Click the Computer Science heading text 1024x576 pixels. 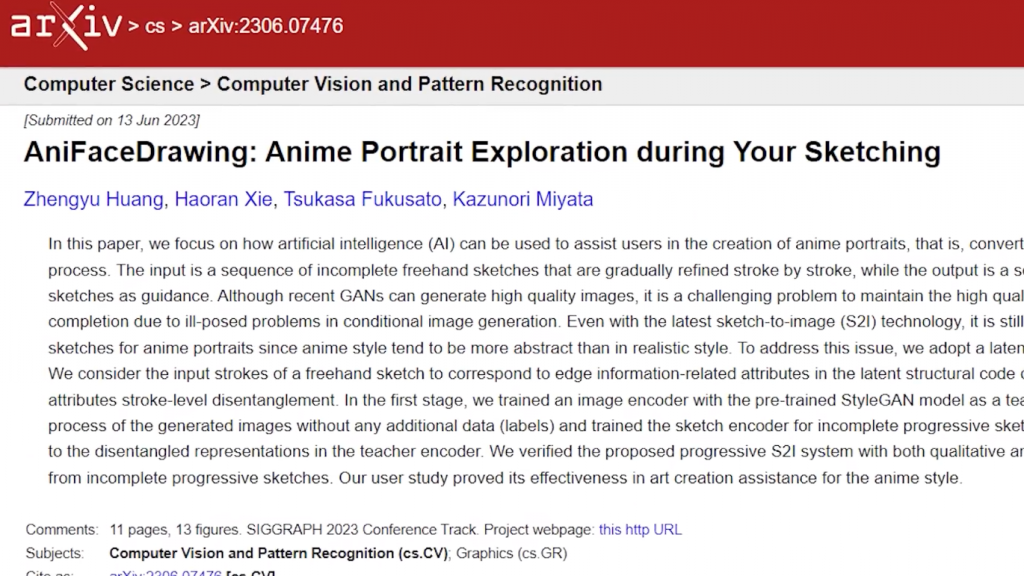(x=109, y=84)
